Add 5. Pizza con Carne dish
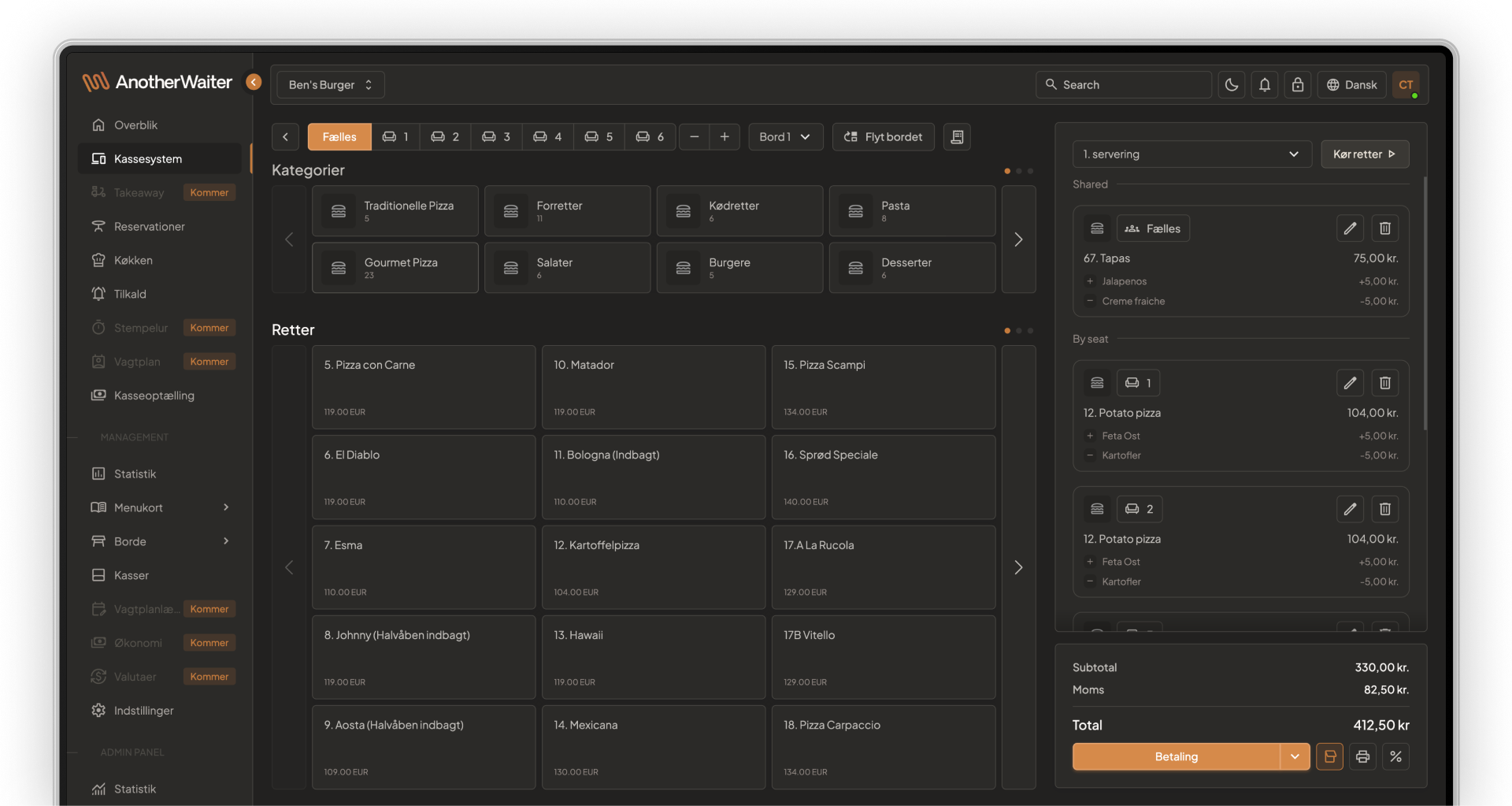 point(424,388)
